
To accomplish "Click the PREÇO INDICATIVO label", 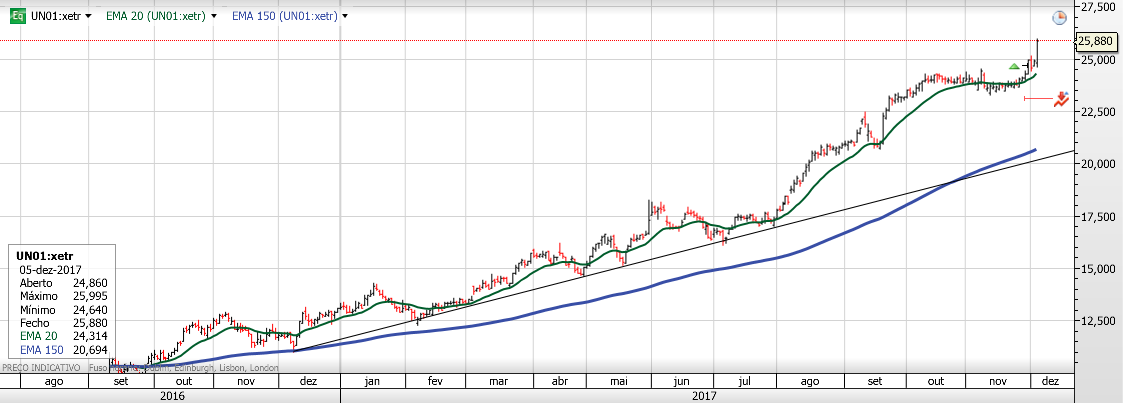I will [43, 367].
